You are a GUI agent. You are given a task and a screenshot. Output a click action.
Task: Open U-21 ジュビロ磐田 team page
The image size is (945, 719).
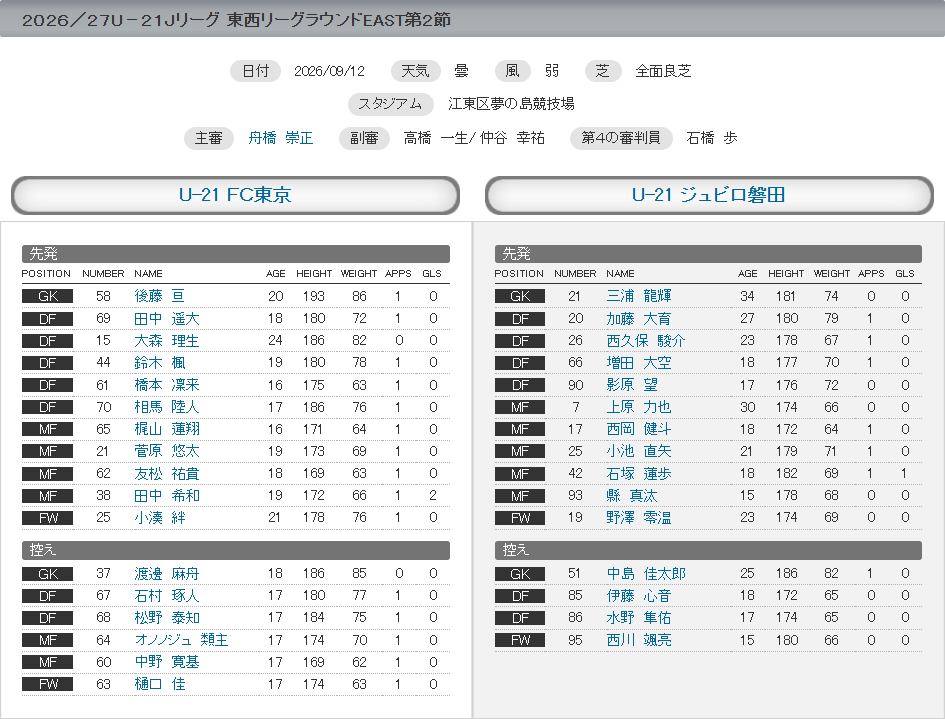click(709, 195)
